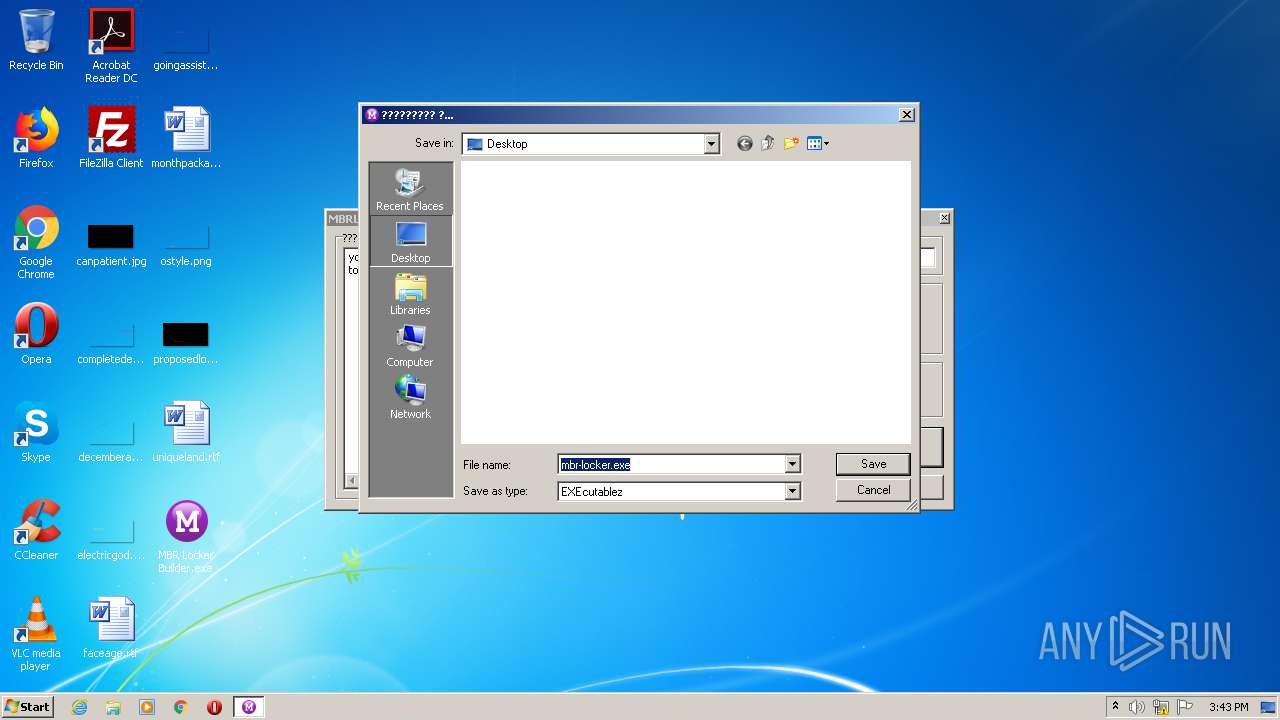The height and width of the screenshot is (720, 1280).
Task: Go back to last folder visited
Action: [x=744, y=144]
